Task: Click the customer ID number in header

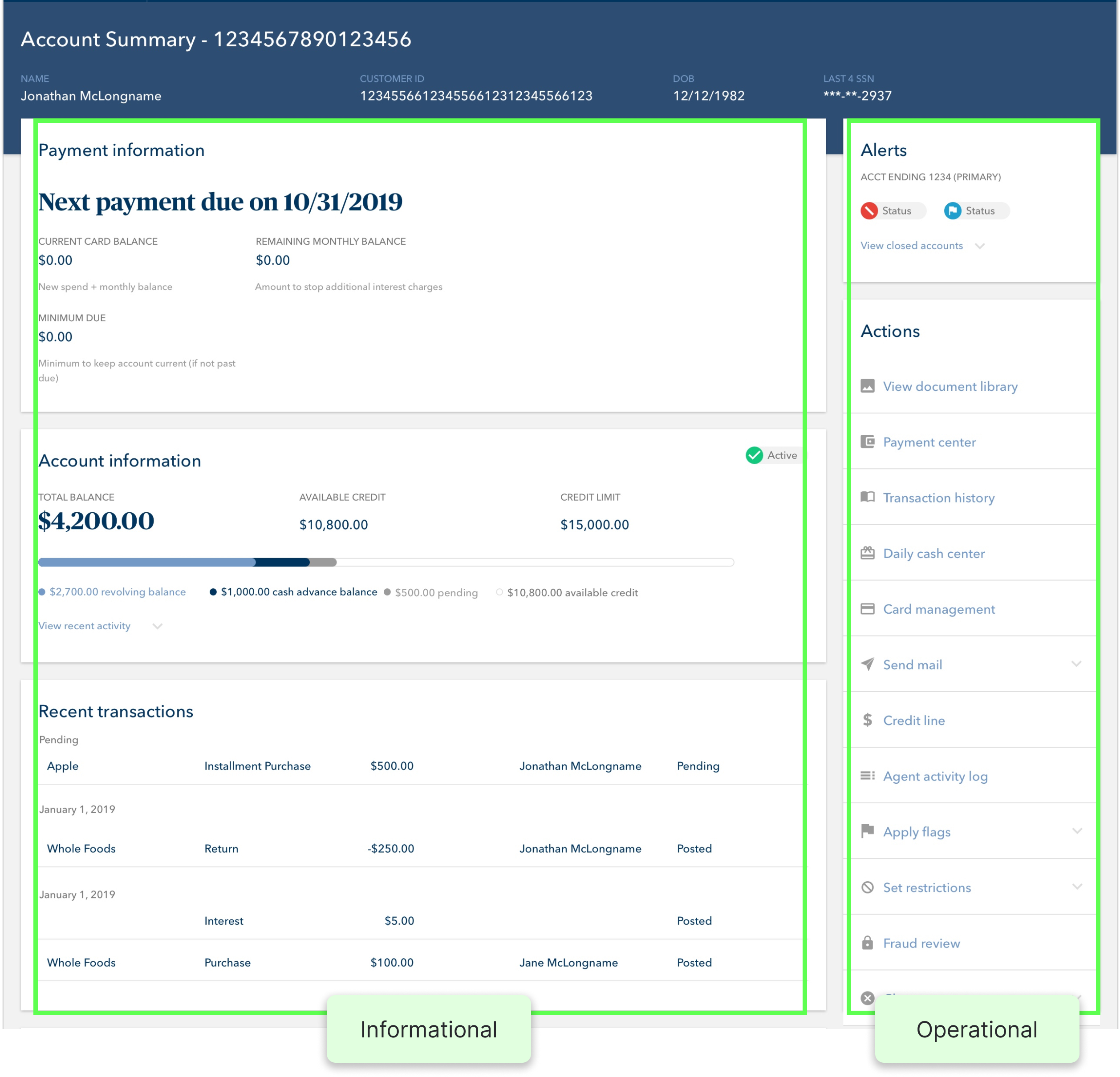Action: (476, 96)
